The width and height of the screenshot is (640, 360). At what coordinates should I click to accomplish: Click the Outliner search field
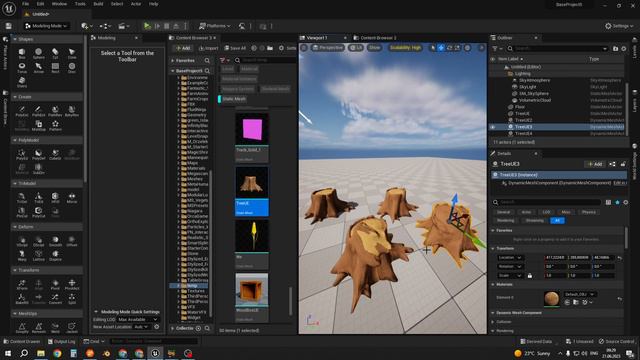[557, 49]
